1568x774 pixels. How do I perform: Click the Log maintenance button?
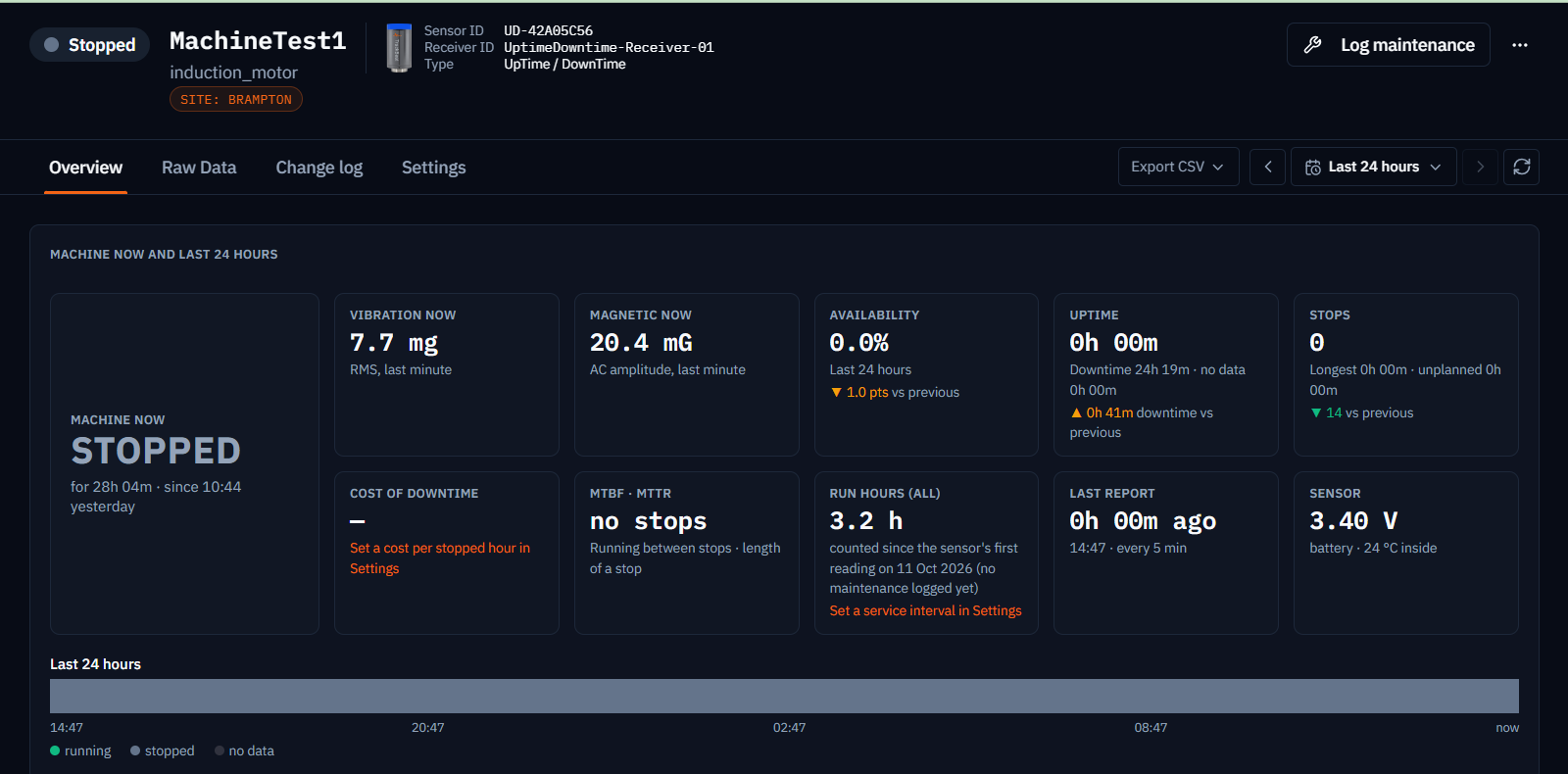[x=1388, y=45]
